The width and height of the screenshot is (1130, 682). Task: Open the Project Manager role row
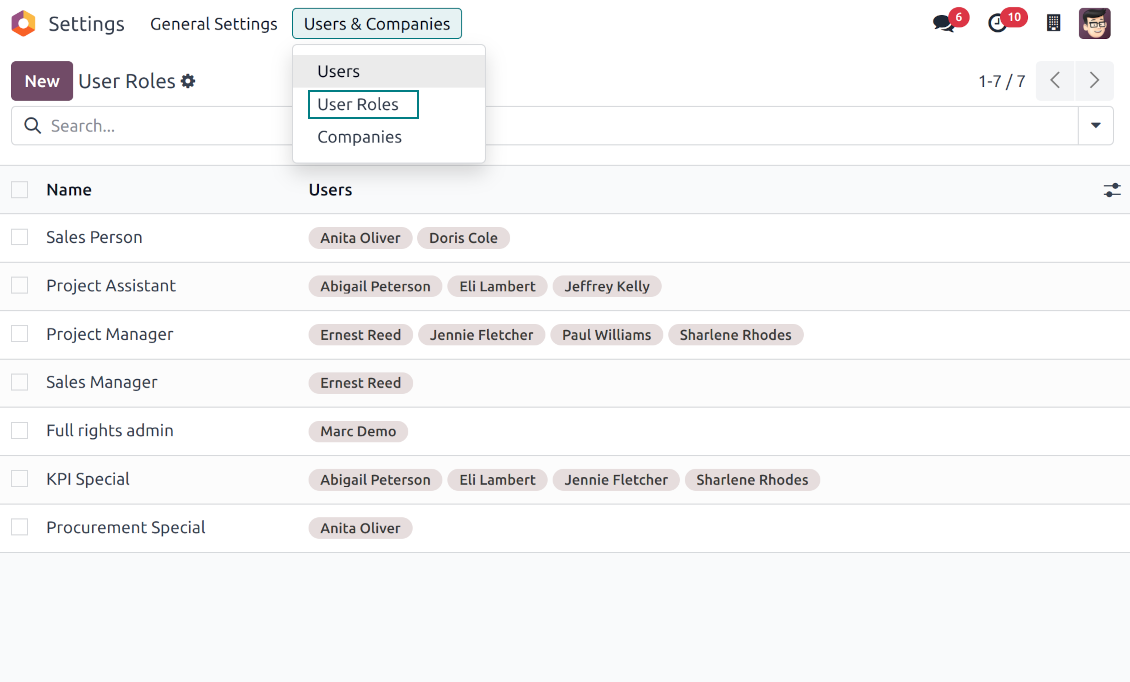coord(110,335)
